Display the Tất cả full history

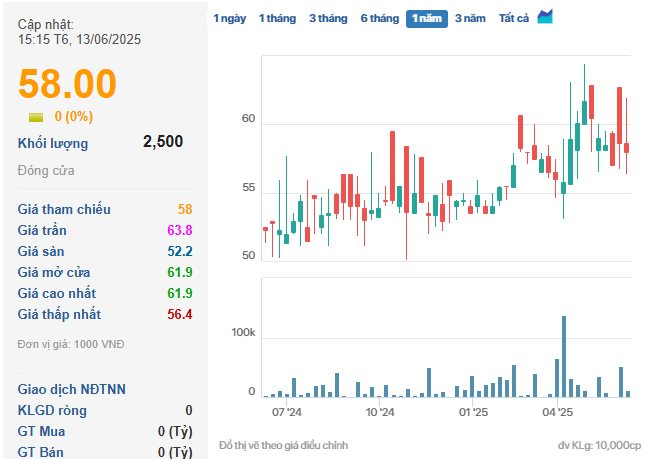coord(513,18)
